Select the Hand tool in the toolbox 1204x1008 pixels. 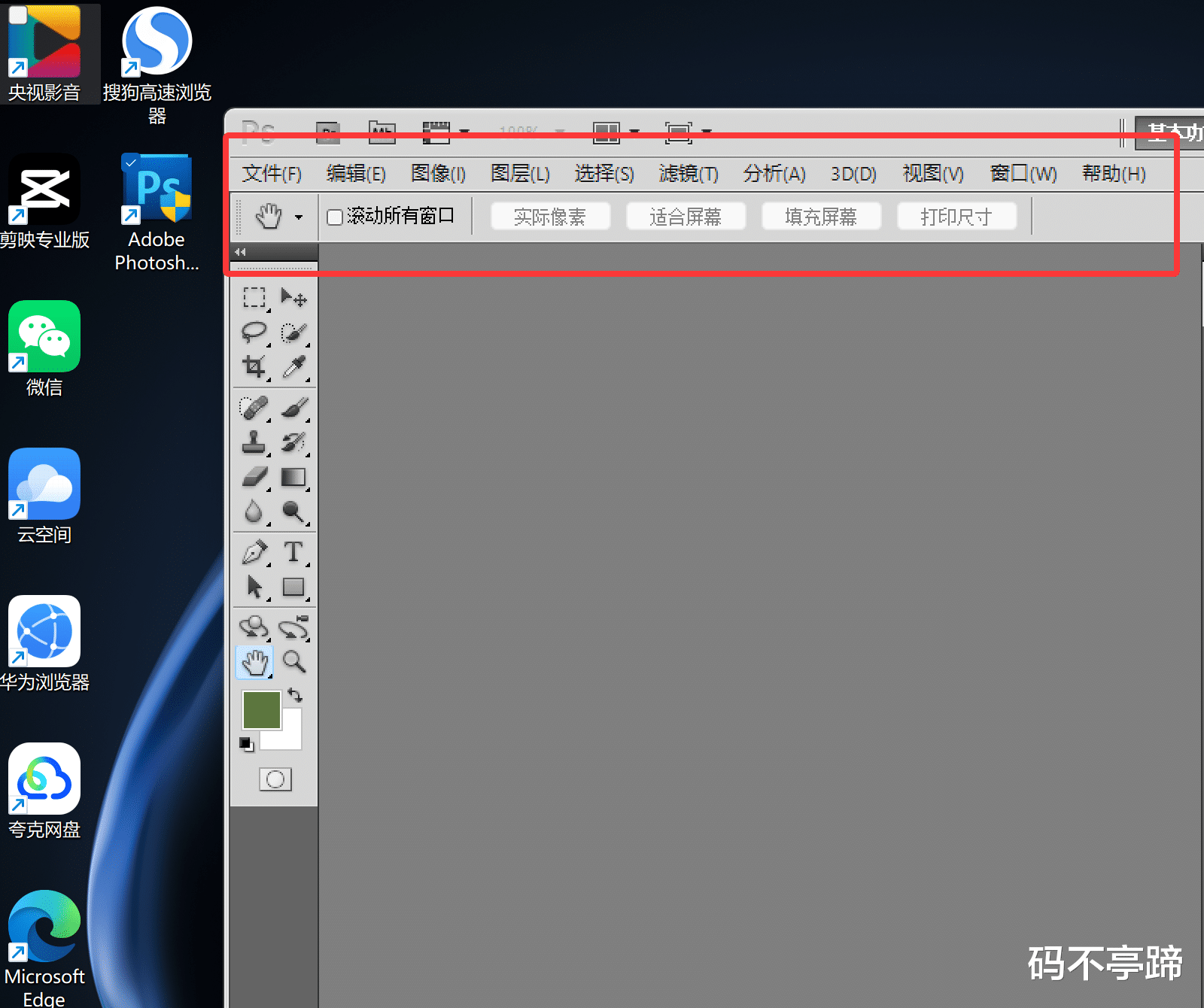[254, 662]
